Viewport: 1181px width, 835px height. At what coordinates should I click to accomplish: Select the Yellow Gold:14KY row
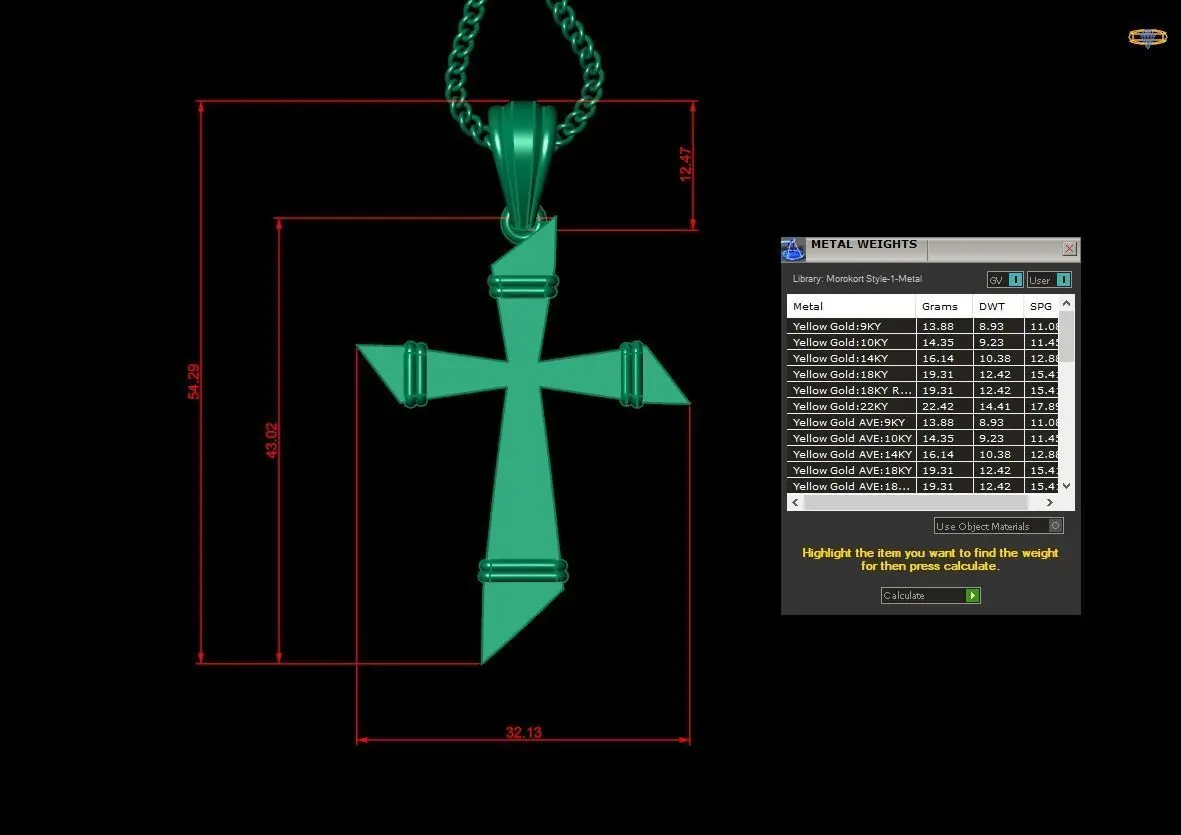click(x=923, y=358)
